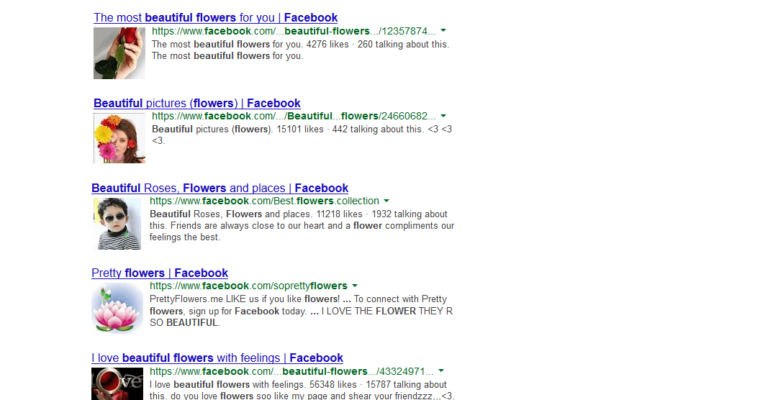Expand dropdown arrow beside the 24660682 URL
The height and width of the screenshot is (400, 760).
443,116
